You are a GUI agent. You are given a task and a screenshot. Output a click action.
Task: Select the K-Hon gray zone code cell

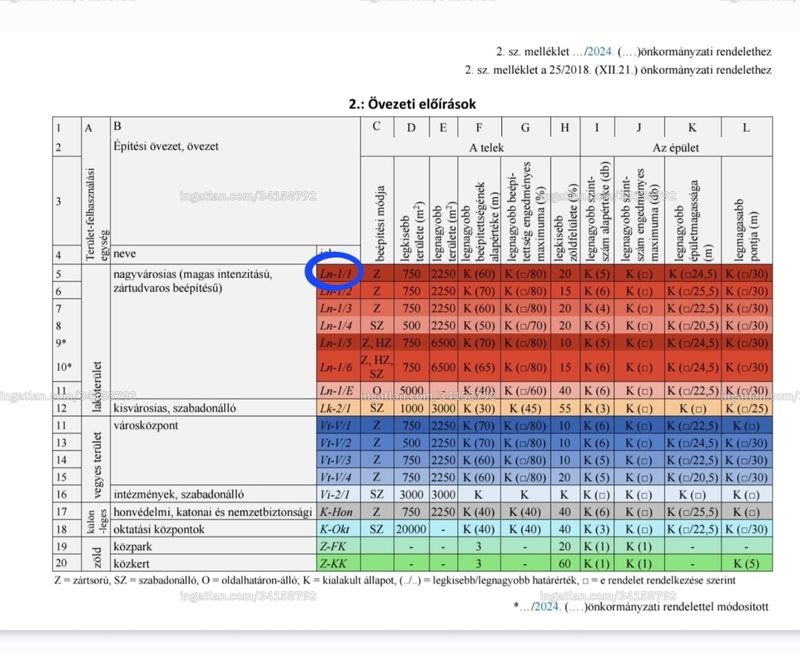click(336, 512)
